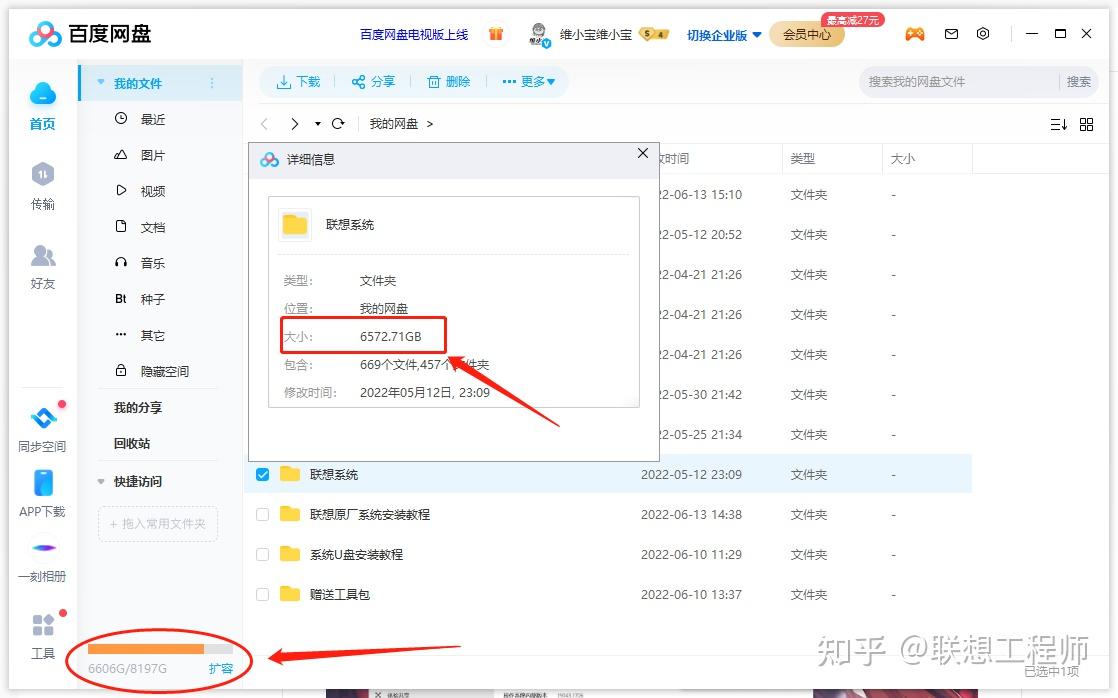The width and height of the screenshot is (1118, 698).
Task: Select the 联想原厂系统安装教程 folder row
Action: [x=610, y=514]
